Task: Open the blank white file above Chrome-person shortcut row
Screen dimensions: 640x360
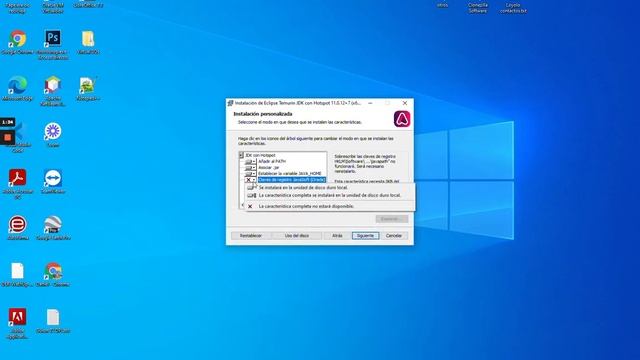Action: pos(17,271)
